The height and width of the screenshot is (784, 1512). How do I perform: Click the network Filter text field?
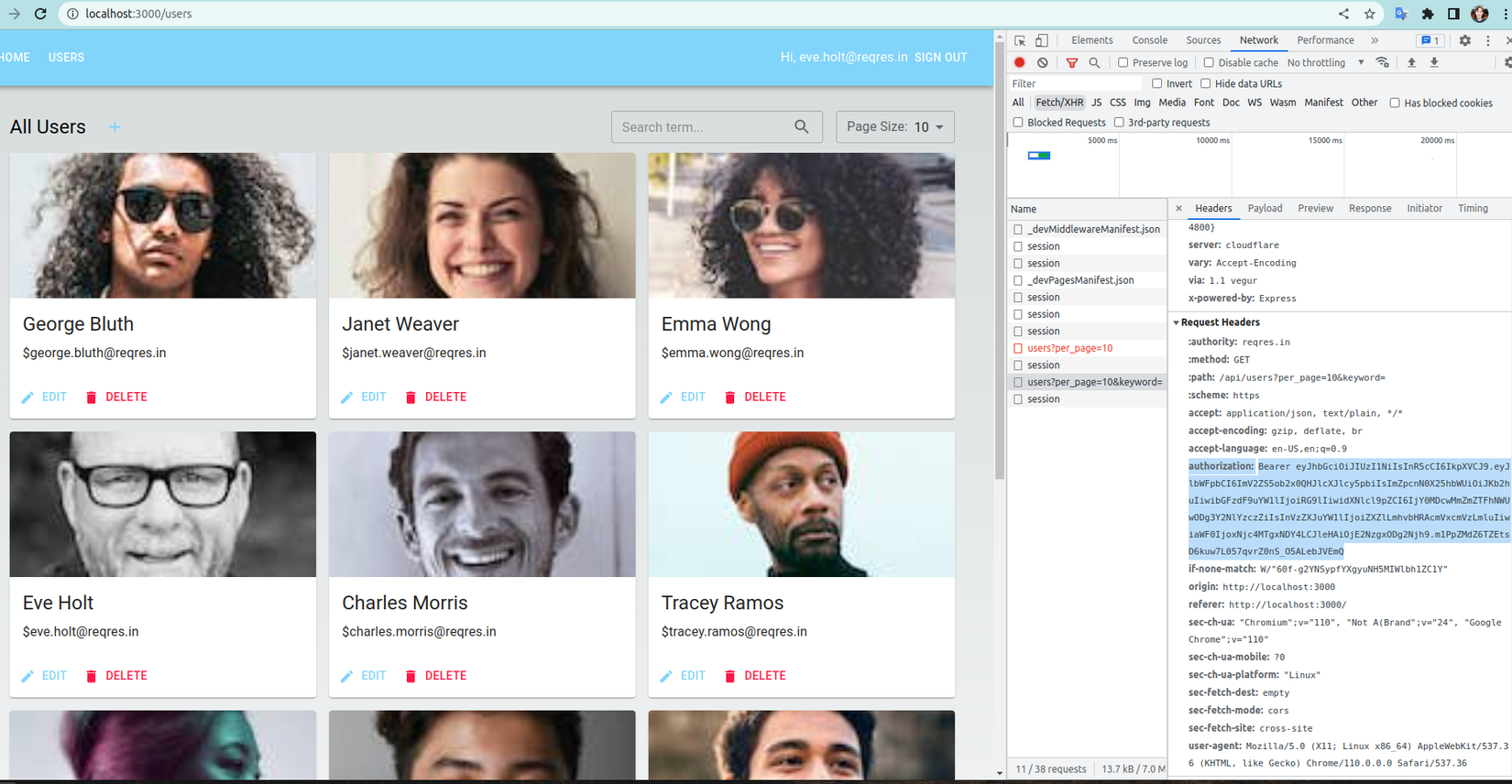[1077, 83]
